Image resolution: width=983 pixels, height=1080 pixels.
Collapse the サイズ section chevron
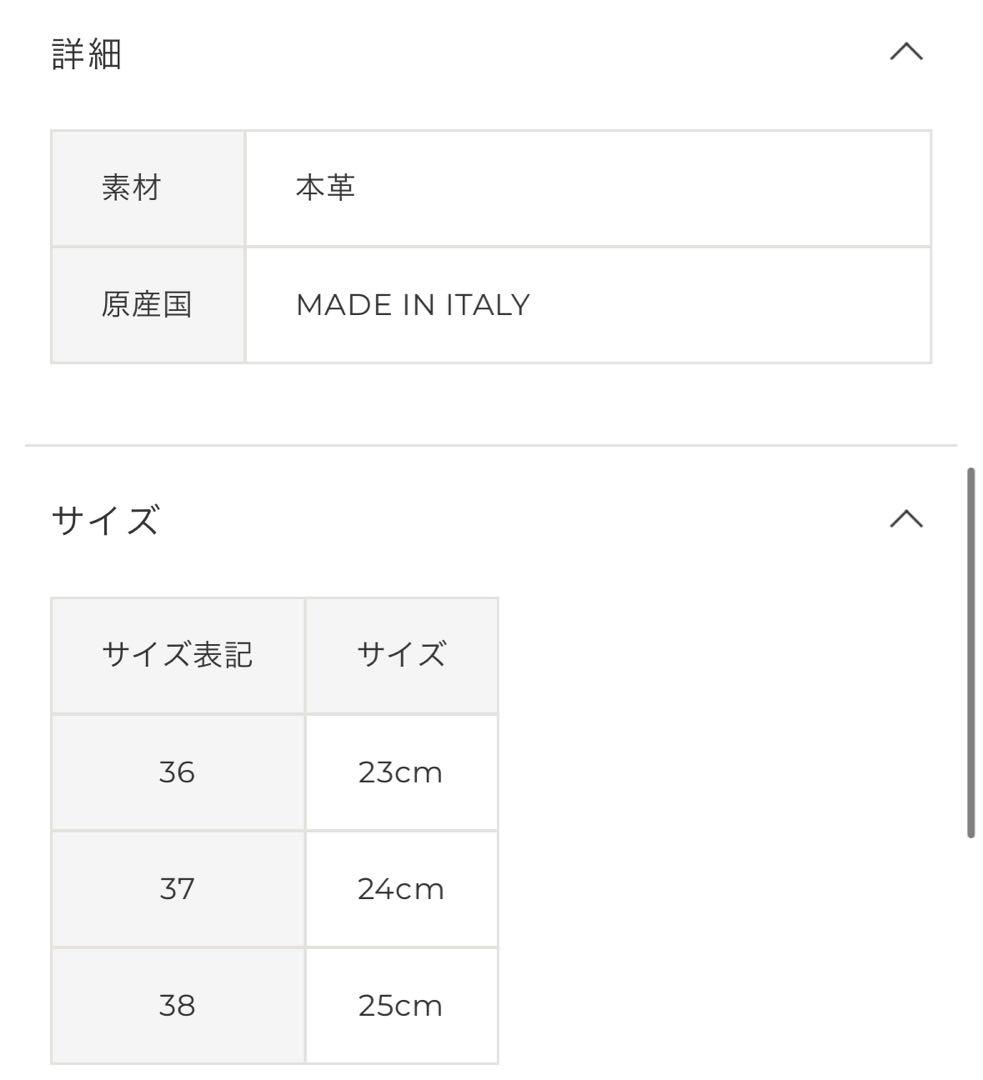click(x=906, y=518)
